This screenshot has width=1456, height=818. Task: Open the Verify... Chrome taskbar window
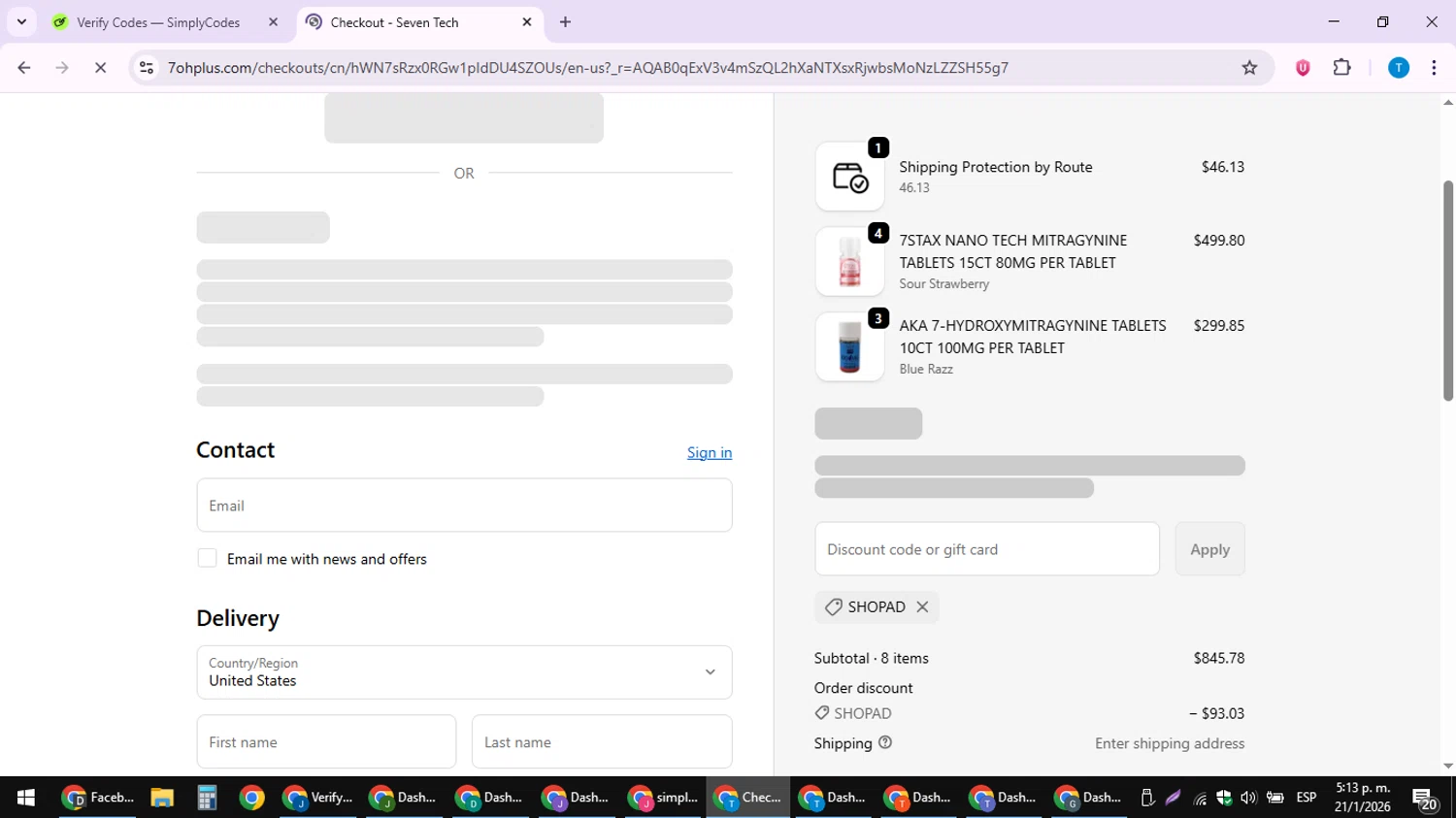pos(317,798)
